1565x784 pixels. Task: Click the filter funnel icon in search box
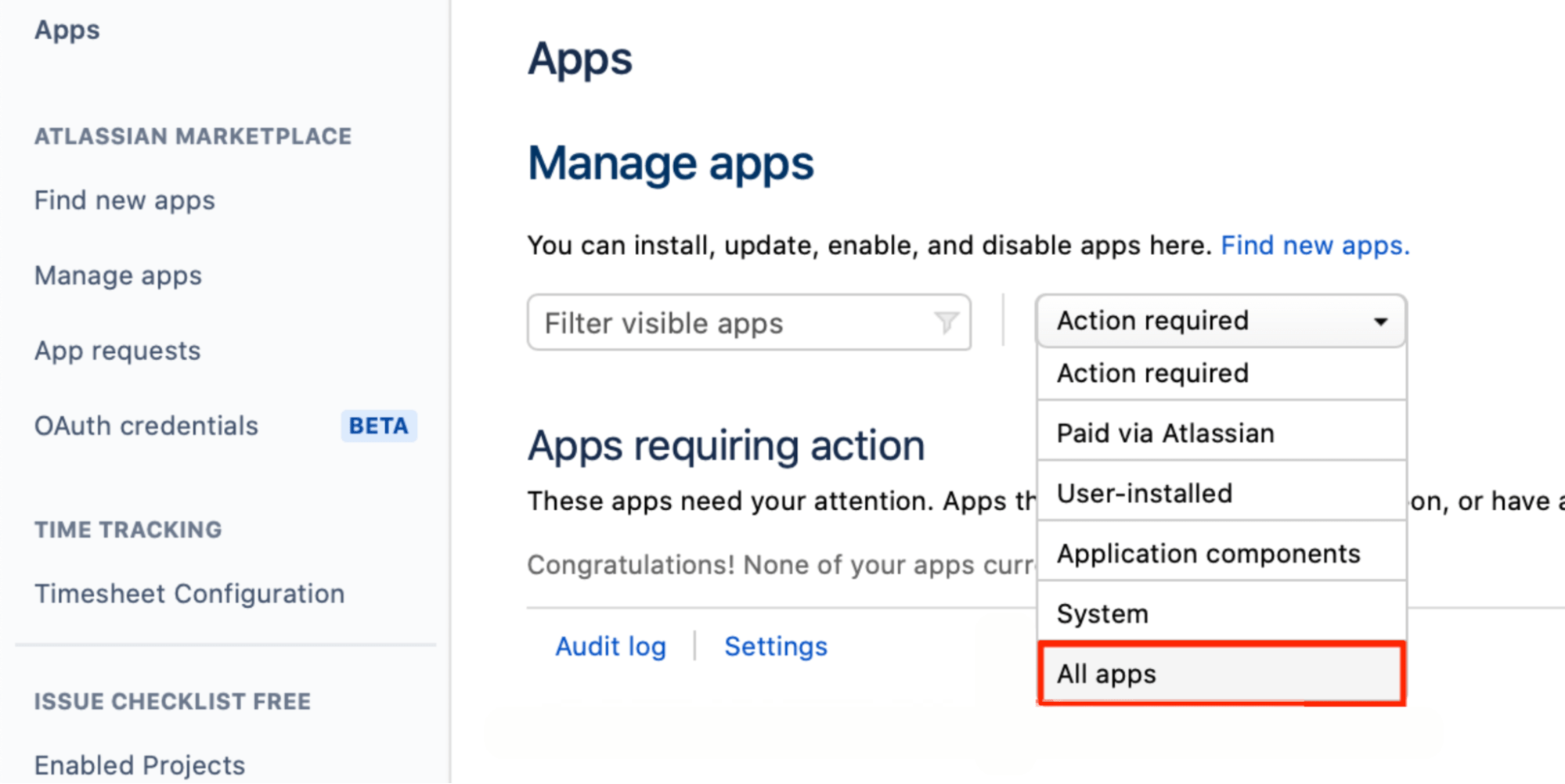946,322
